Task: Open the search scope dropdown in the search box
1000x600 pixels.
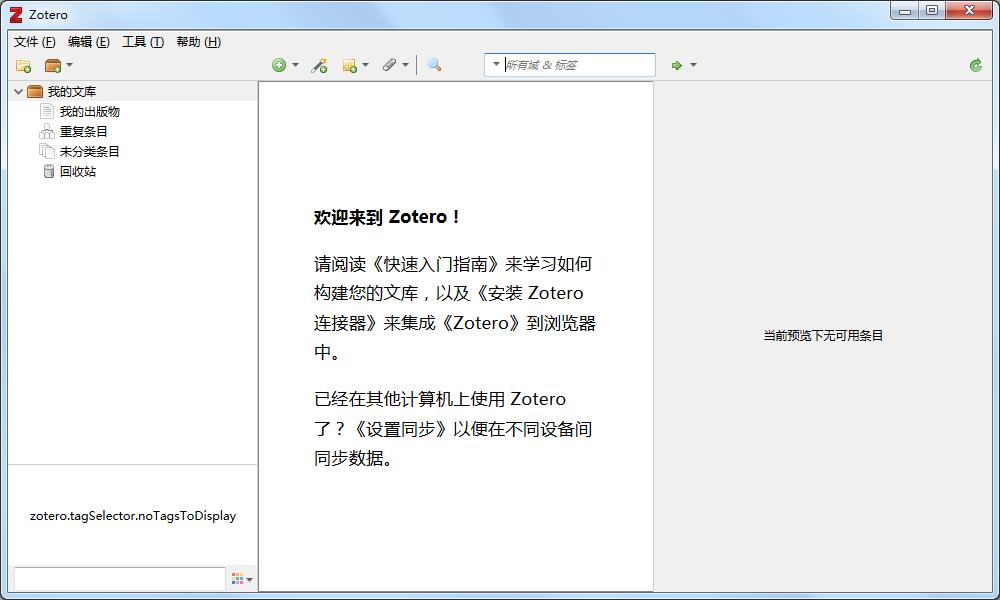Action: click(496, 64)
